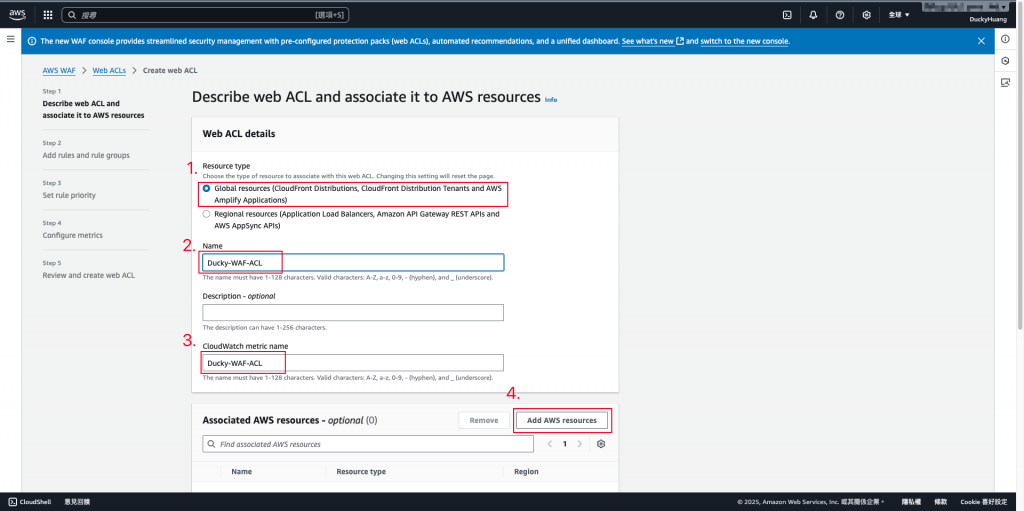Select Regional resources radio button
The height and width of the screenshot is (511, 1024).
[x=206, y=214]
